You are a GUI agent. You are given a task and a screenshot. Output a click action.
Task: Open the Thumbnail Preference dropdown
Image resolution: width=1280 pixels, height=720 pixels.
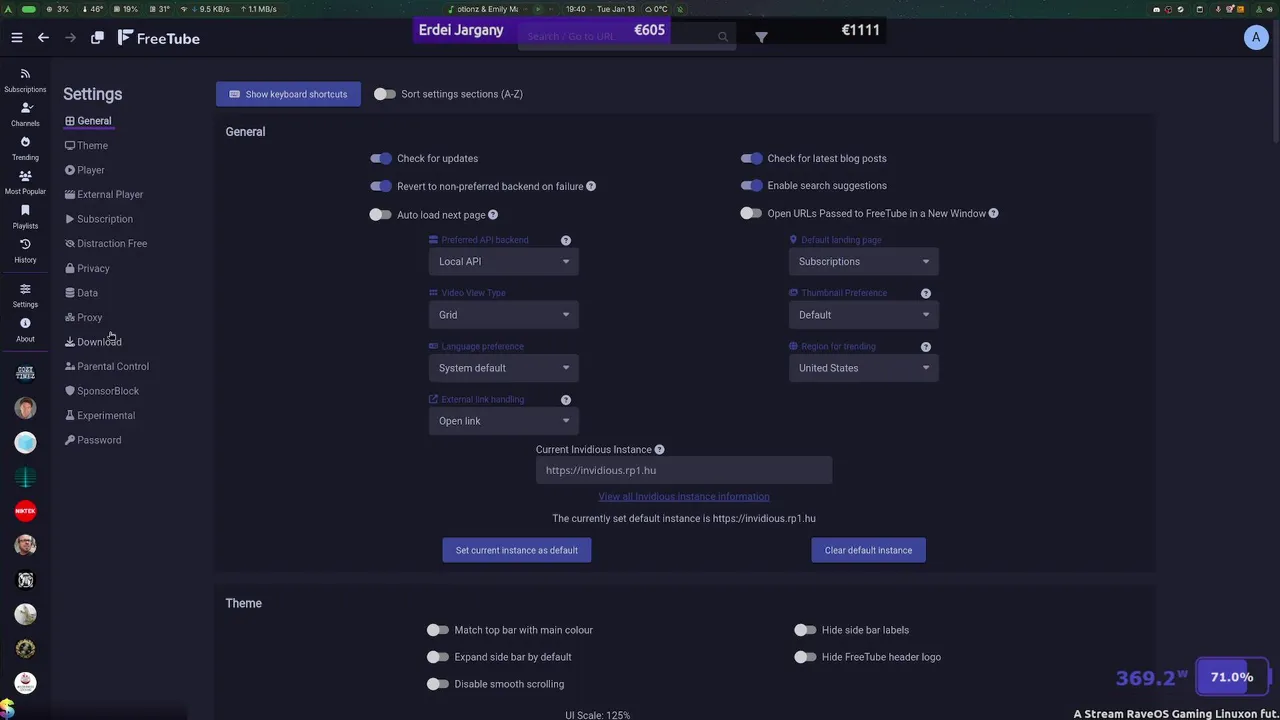point(864,315)
